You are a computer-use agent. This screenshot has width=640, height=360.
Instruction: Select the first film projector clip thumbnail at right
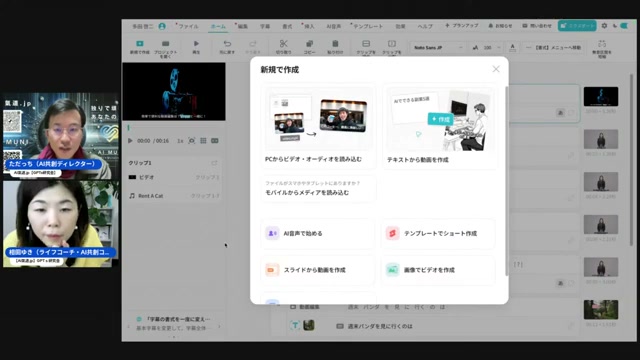601,97
